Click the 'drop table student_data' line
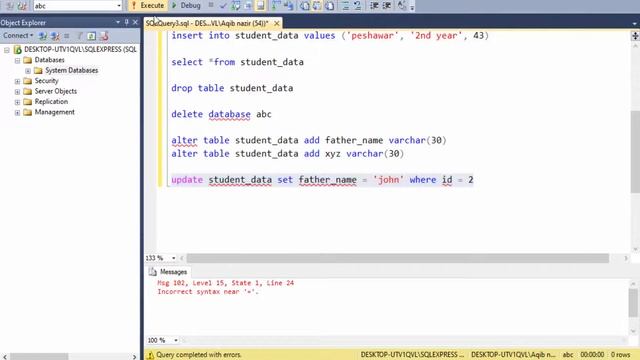This screenshot has height=360, width=640. [232, 88]
